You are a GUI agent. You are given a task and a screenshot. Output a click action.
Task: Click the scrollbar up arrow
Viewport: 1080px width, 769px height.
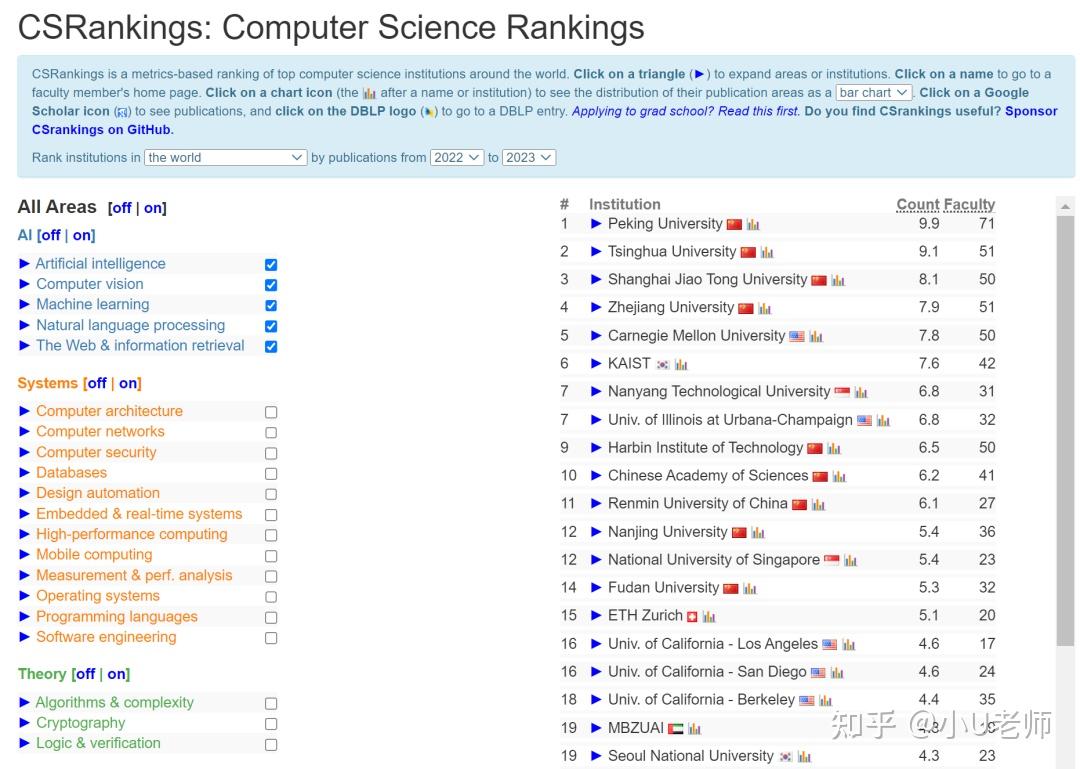(1066, 206)
